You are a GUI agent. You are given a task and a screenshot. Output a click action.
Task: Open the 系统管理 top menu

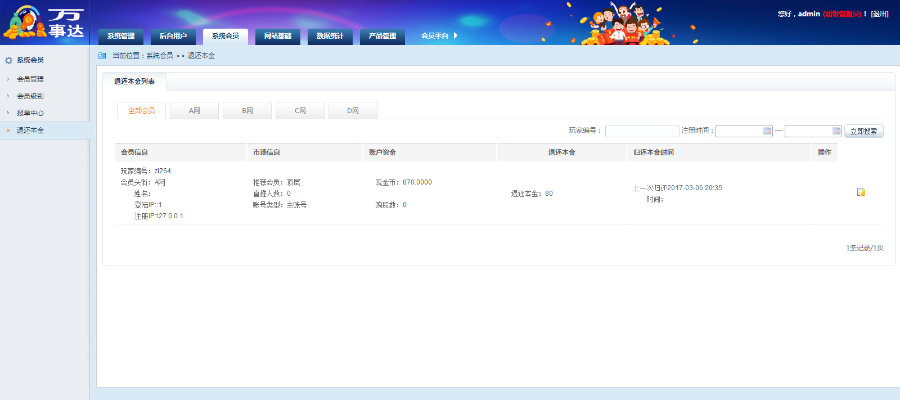120,36
